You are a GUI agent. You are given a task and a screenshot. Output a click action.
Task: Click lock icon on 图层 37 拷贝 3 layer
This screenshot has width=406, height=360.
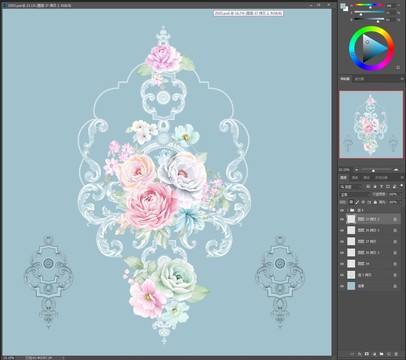395,219
